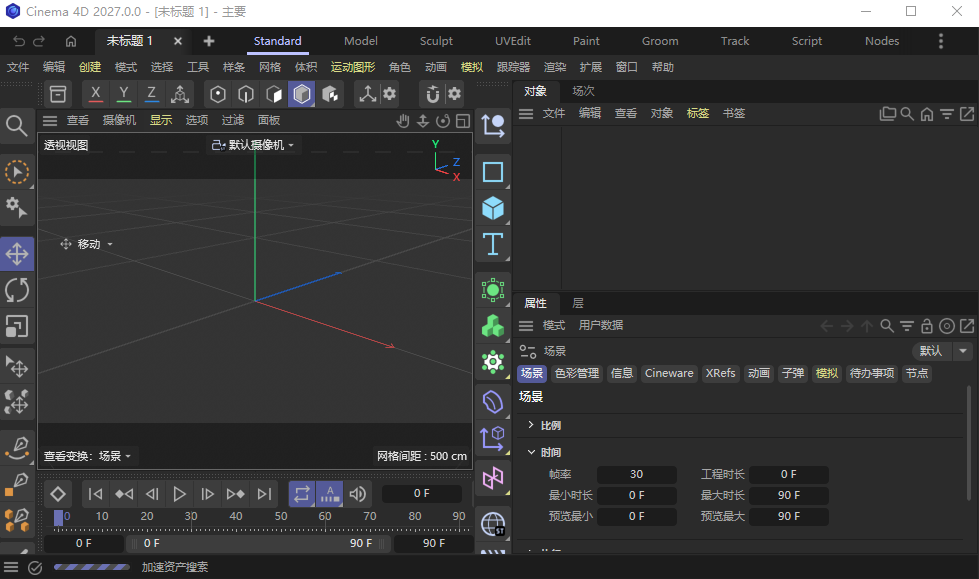The height and width of the screenshot is (579, 979).
Task: Select XRefs attribute tab
Action: click(720, 374)
